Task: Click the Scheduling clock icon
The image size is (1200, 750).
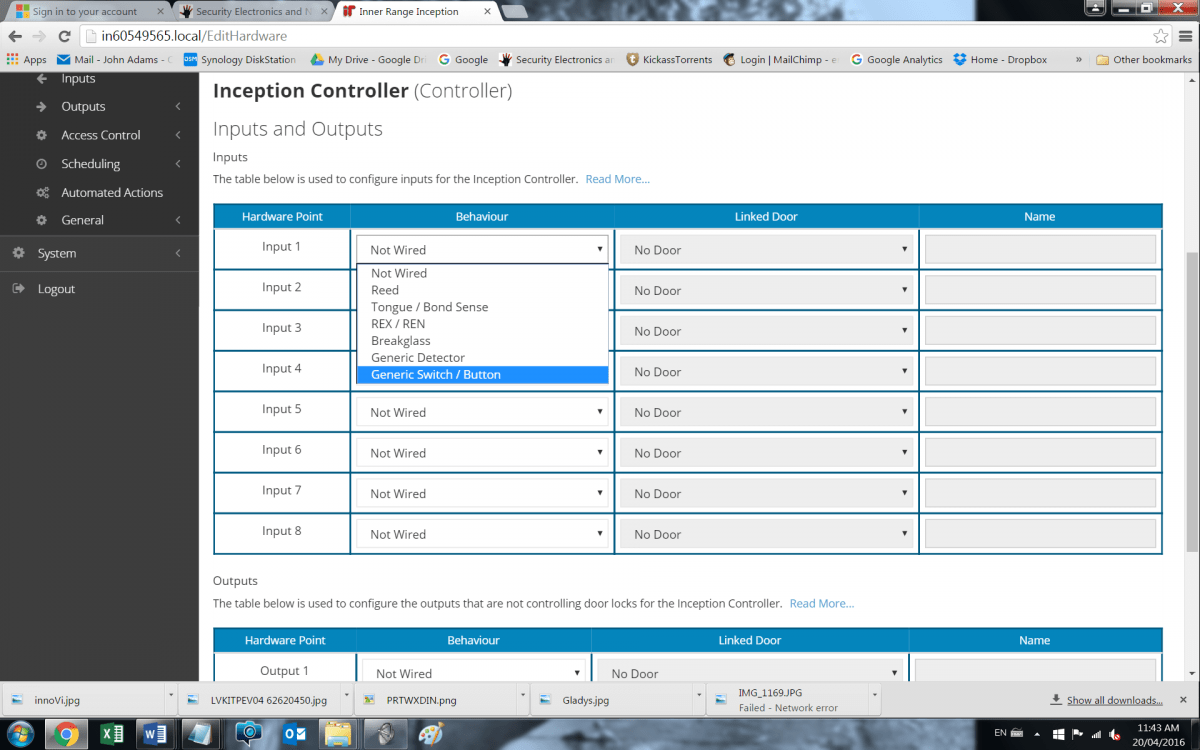Action: (42, 164)
